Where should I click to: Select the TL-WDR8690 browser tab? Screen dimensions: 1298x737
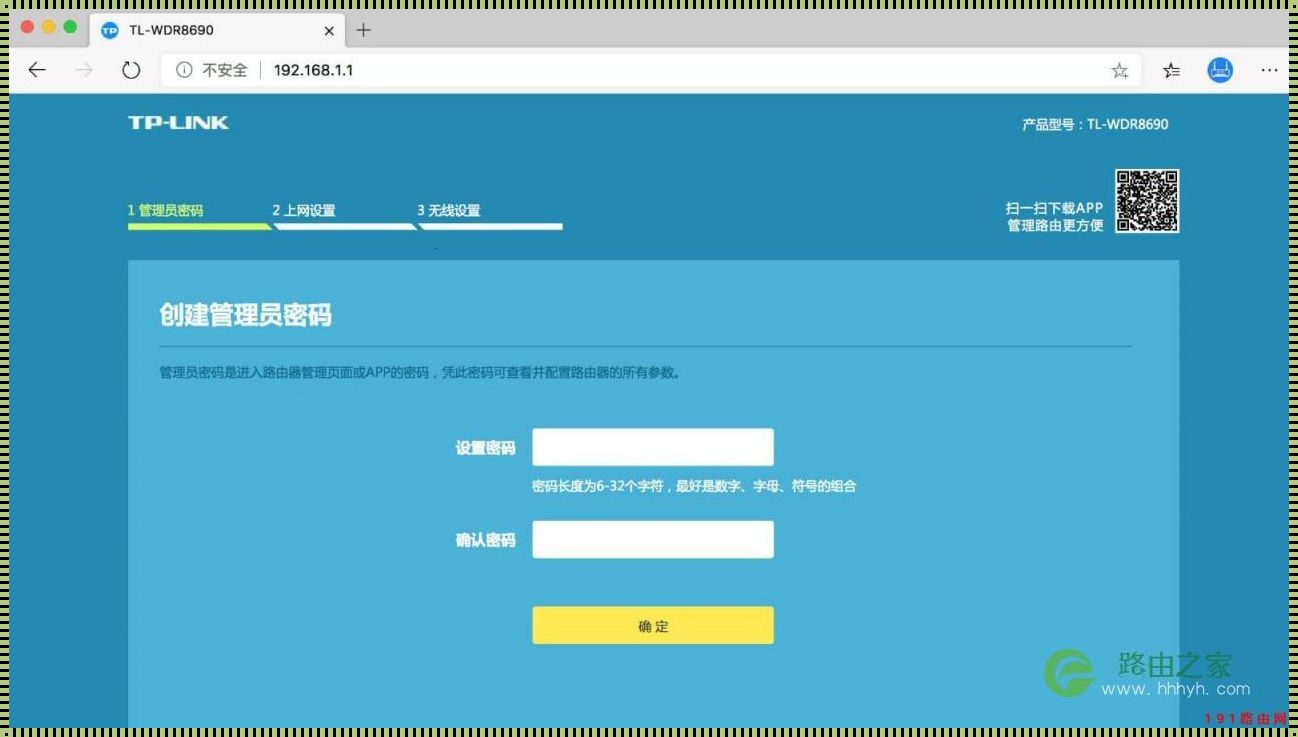click(215, 30)
